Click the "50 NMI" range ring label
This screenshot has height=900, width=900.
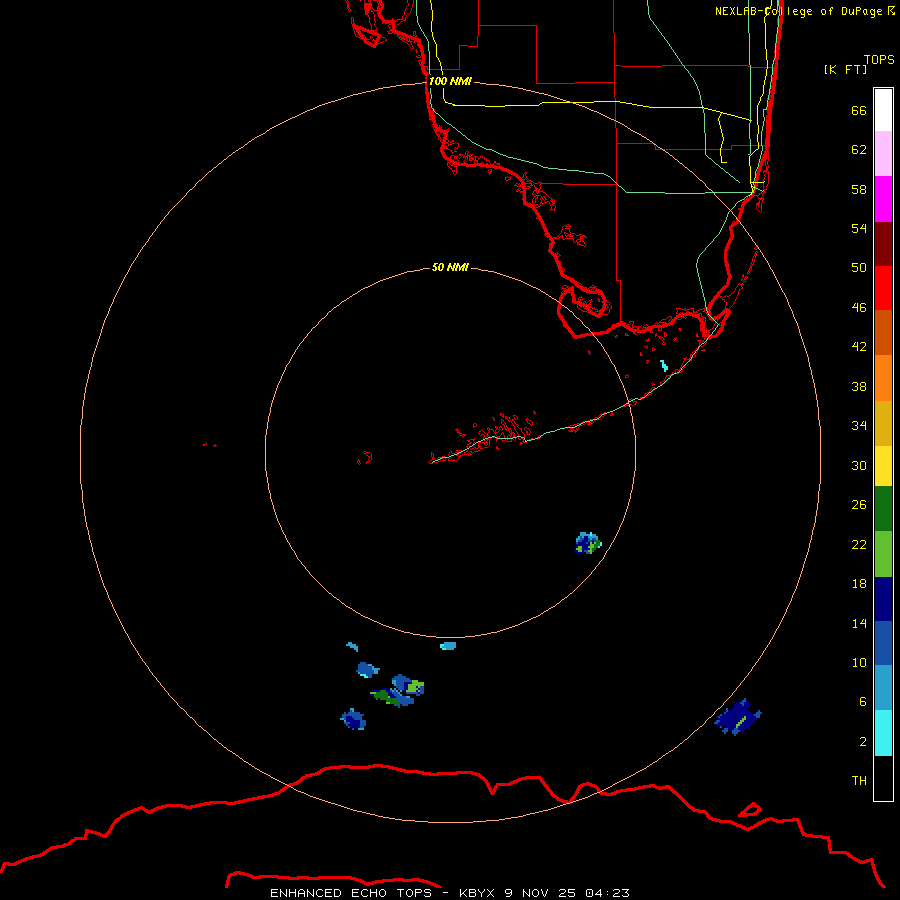pyautogui.click(x=450, y=267)
